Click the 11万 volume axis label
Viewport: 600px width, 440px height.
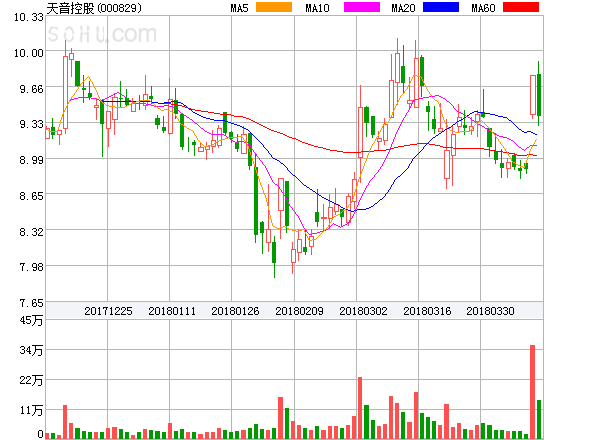click(31, 410)
